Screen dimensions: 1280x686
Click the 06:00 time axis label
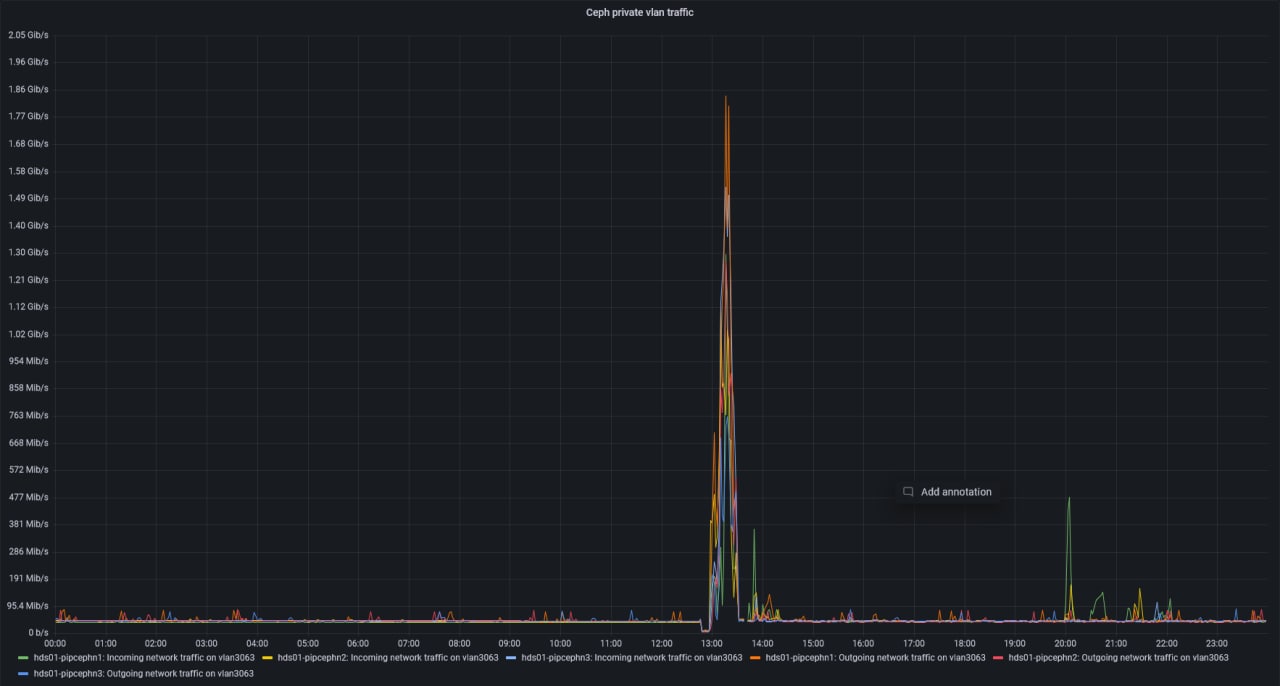tap(358, 643)
